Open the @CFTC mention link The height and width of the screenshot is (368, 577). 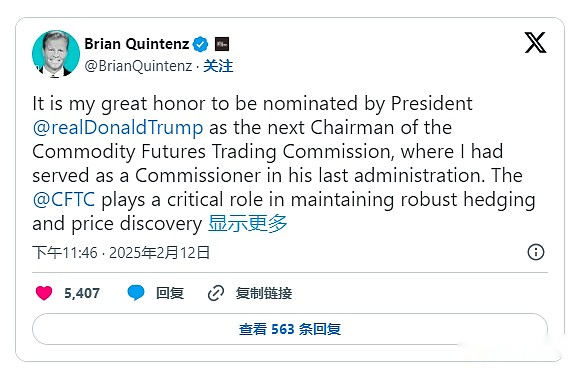coord(64,200)
